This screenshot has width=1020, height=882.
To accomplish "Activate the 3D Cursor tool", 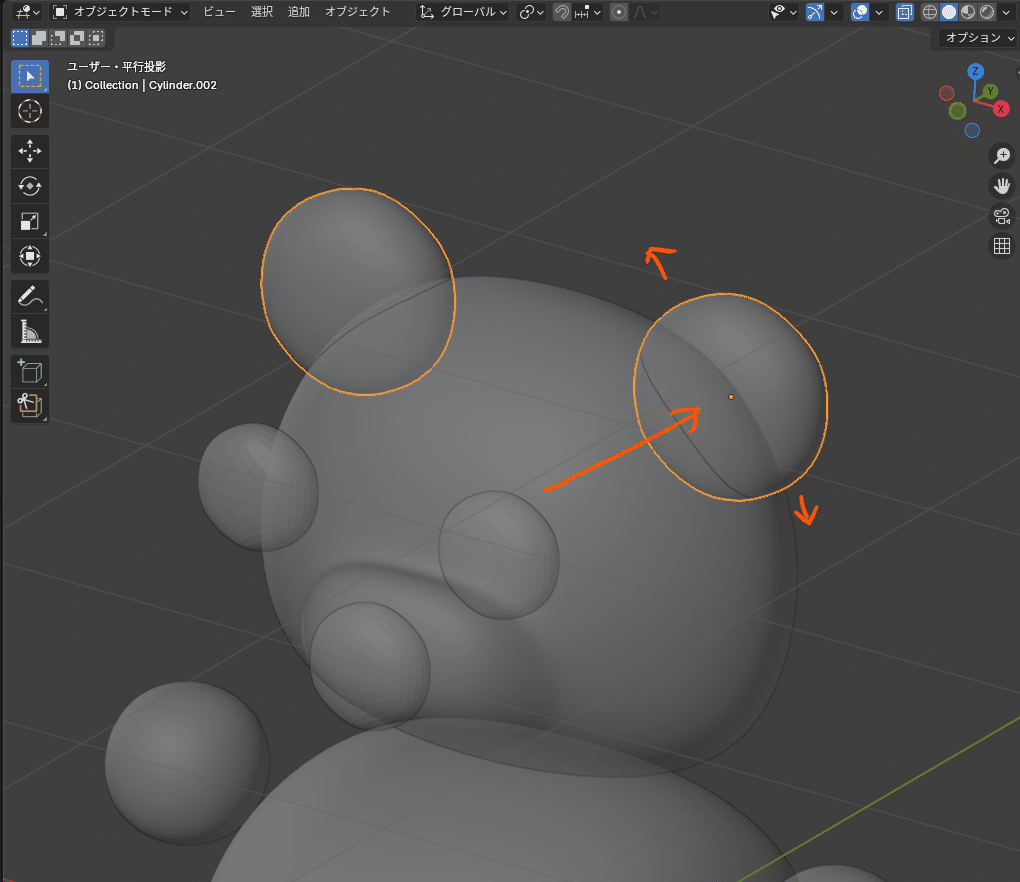I will pyautogui.click(x=29, y=111).
